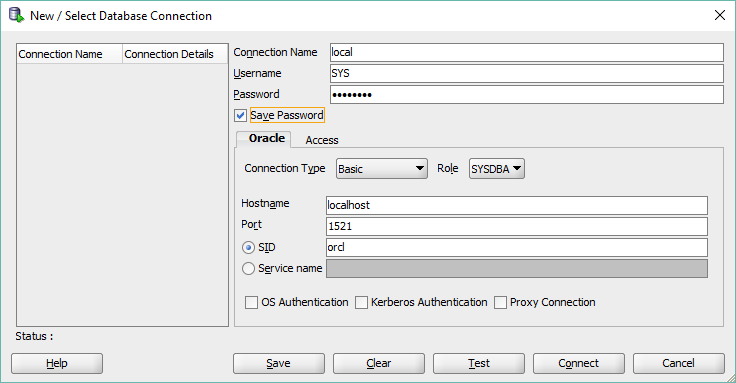Open the Role dropdown showing SYSDBA
736x383 pixels.
tap(497, 169)
